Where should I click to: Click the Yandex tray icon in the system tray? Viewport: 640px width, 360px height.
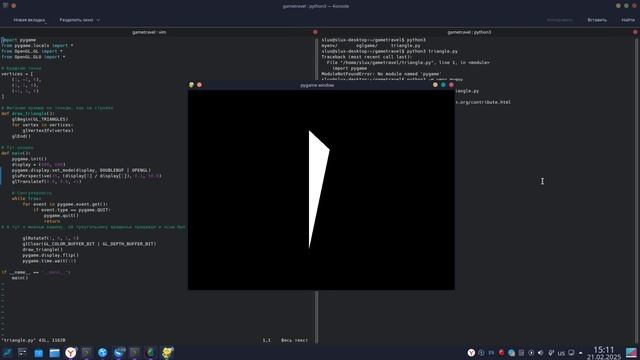click(471, 353)
